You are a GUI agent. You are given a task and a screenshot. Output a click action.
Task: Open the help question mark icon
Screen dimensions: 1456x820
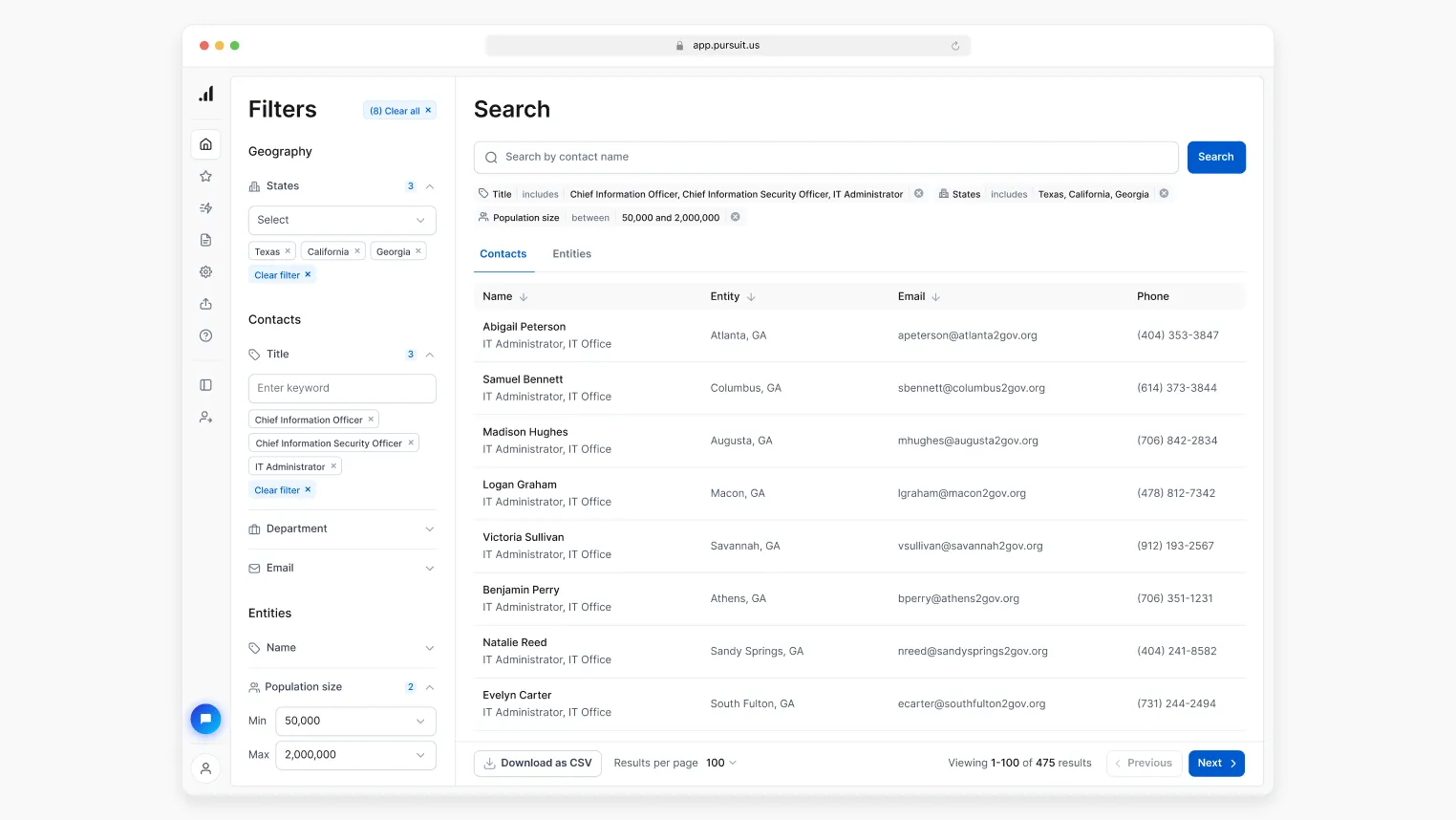tap(205, 335)
